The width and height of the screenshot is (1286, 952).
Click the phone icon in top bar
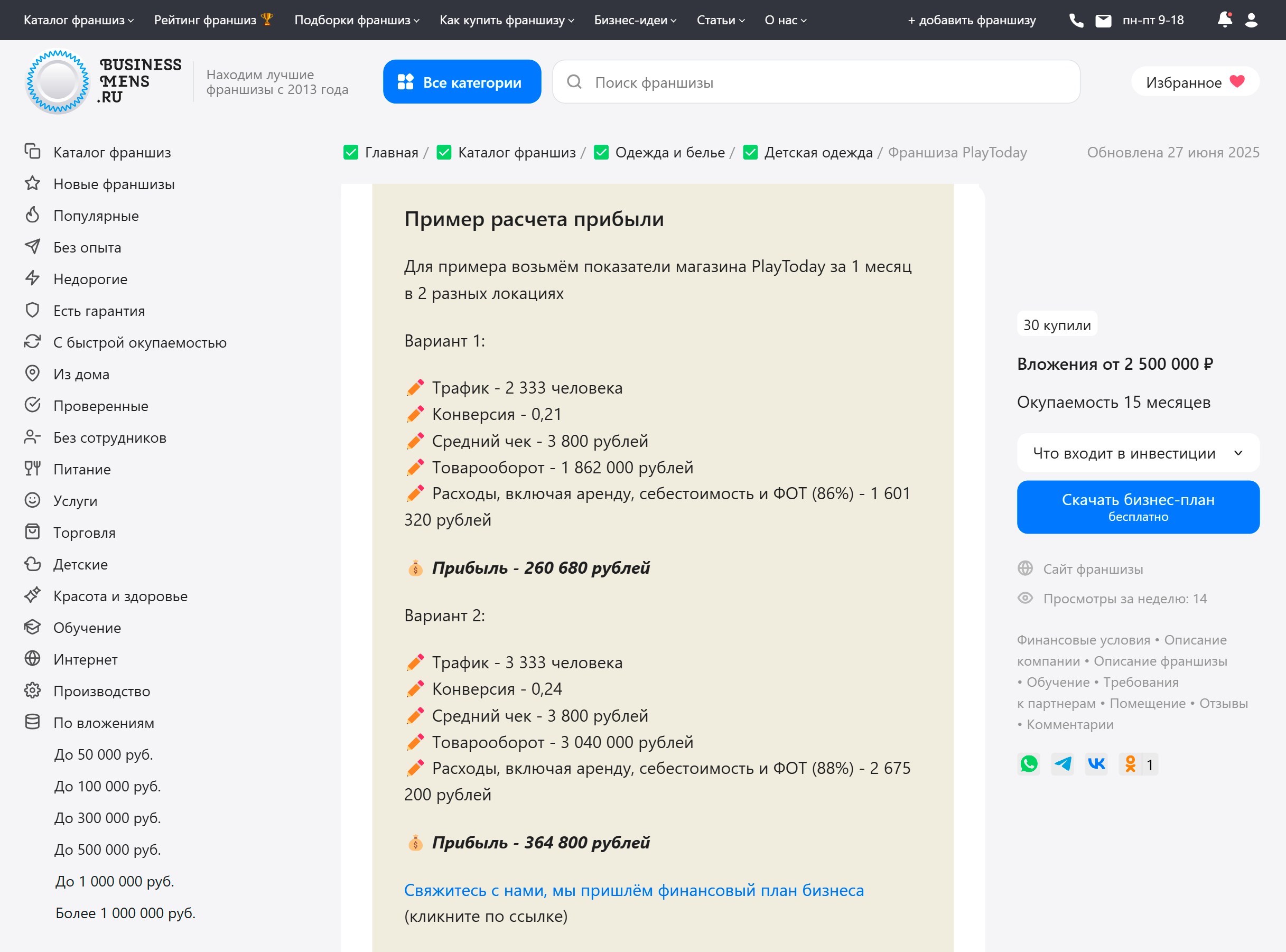[1076, 21]
